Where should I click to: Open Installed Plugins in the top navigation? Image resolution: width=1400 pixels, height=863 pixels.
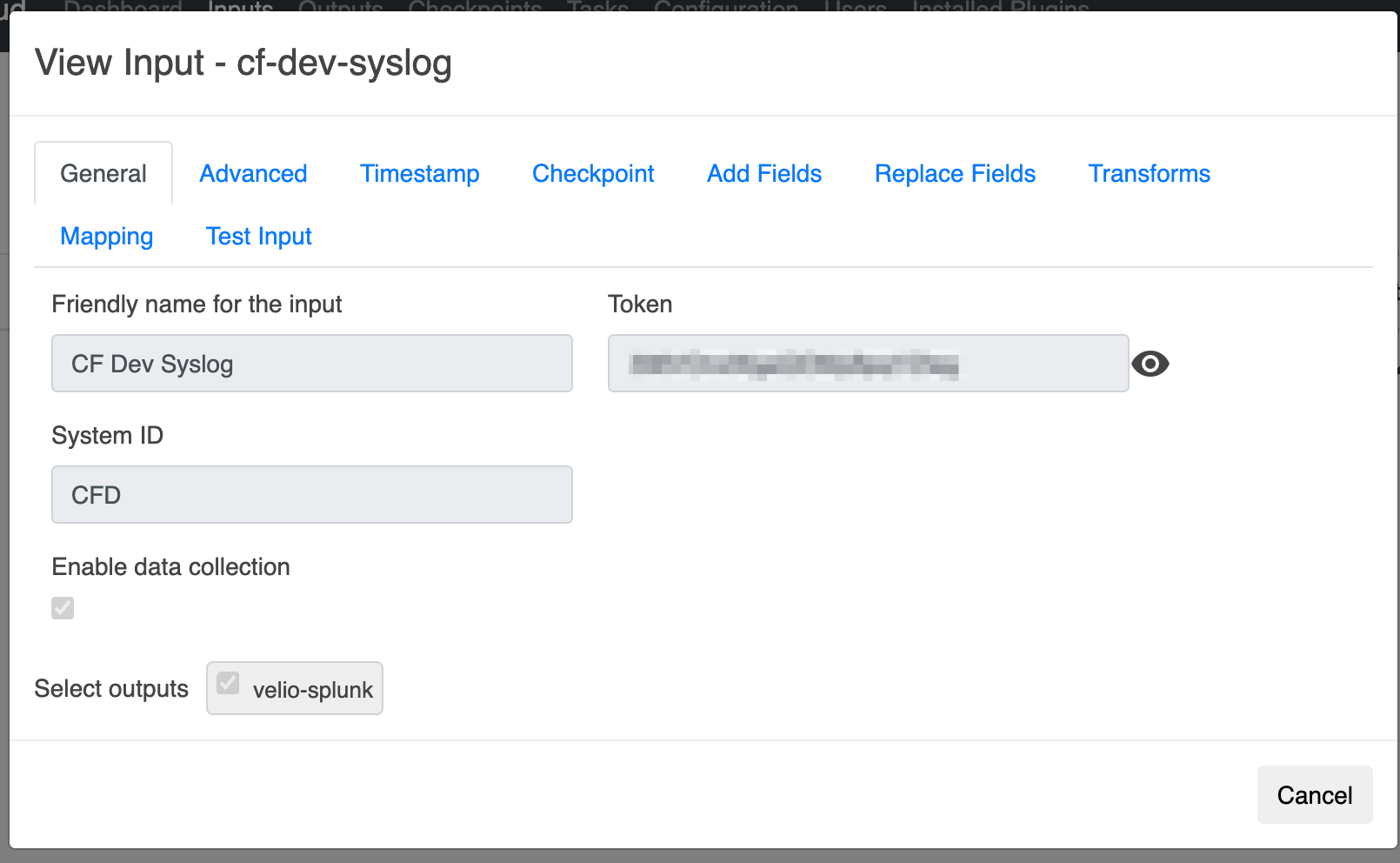tap(1000, 6)
